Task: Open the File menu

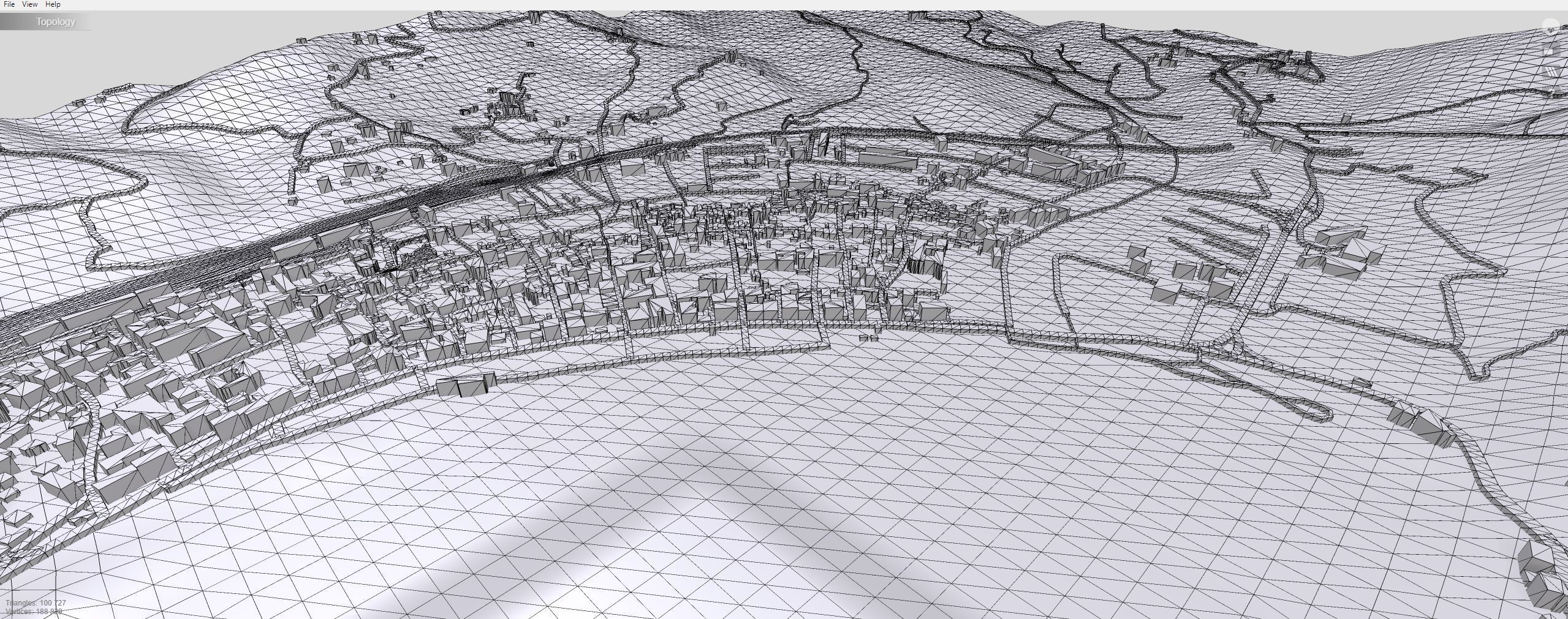Action: tap(9, 4)
